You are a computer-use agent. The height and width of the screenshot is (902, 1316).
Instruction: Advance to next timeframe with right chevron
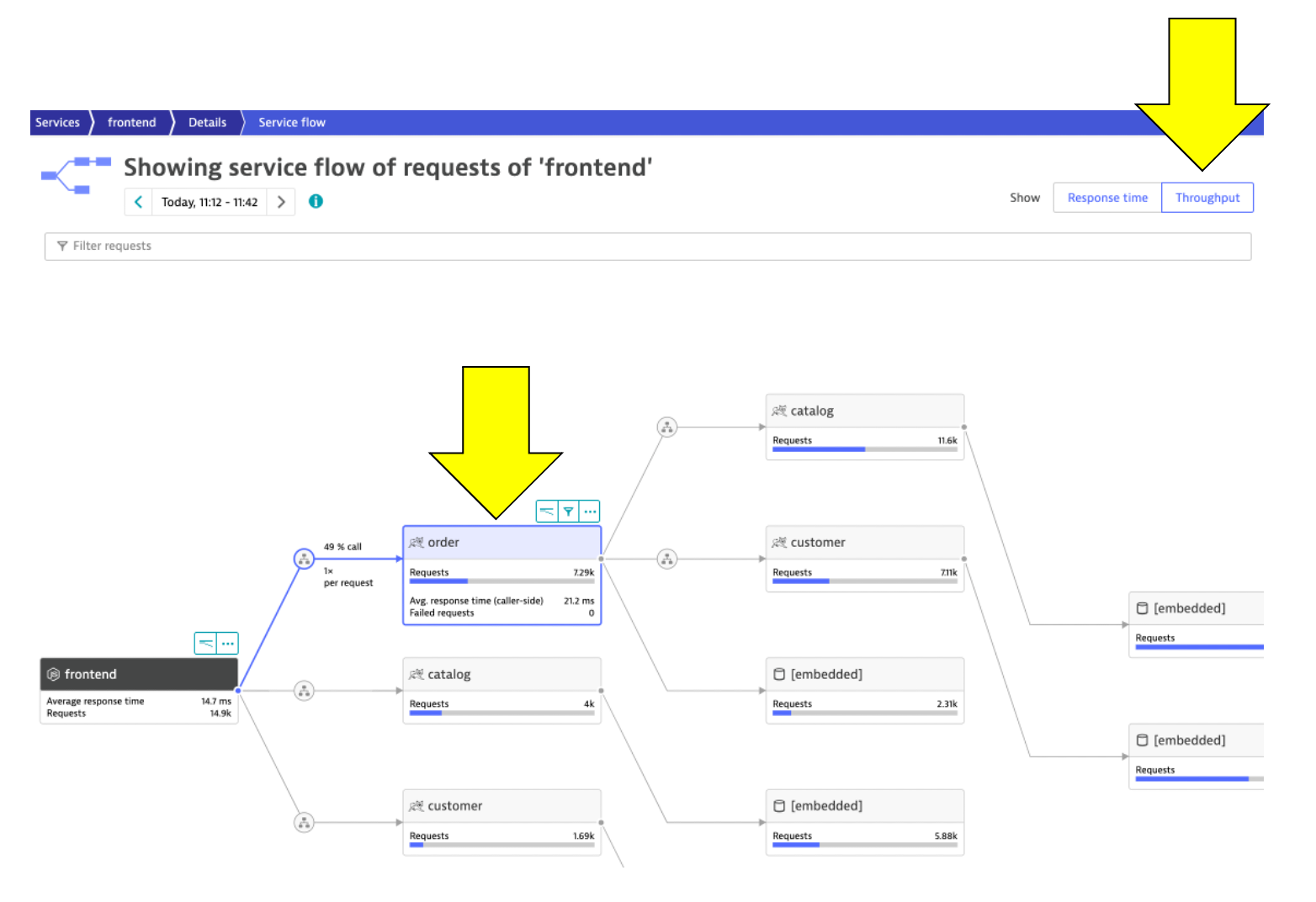tap(281, 202)
